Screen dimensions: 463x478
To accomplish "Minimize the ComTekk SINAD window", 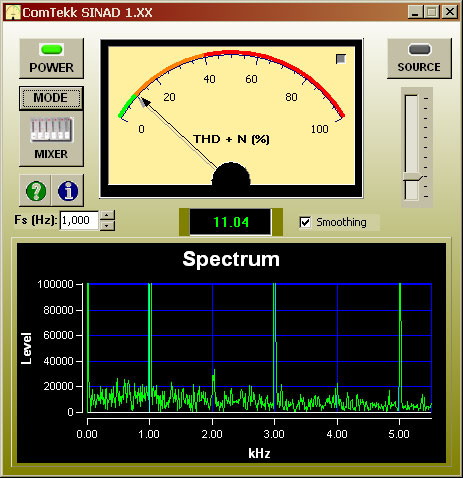I will pyautogui.click(x=415, y=12).
